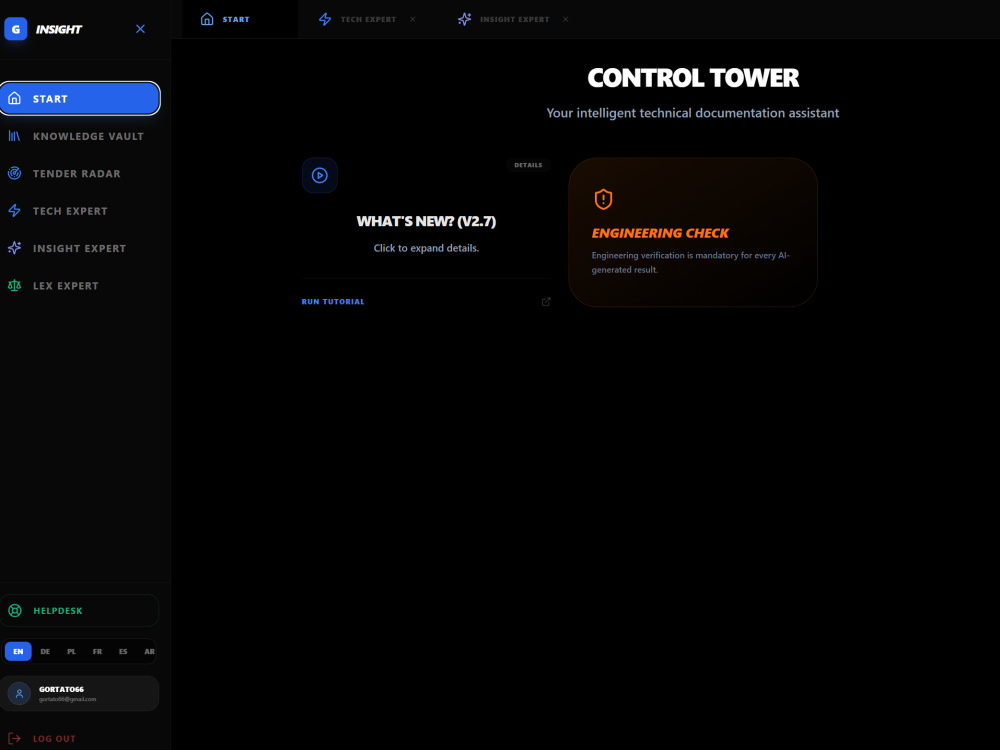Click the log out arrow icon

[x=14, y=739]
